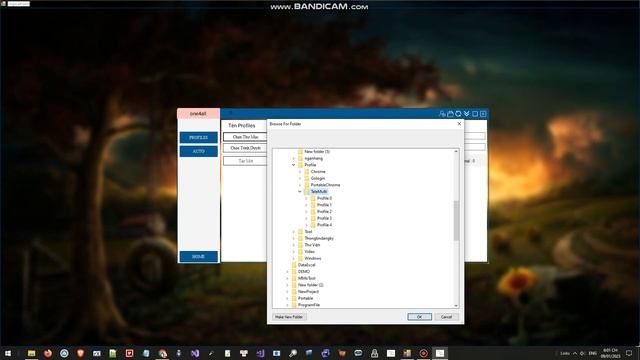Screen dimensions: 640x360
Task: Collapse the TeleMulti folder node
Action: [300, 191]
